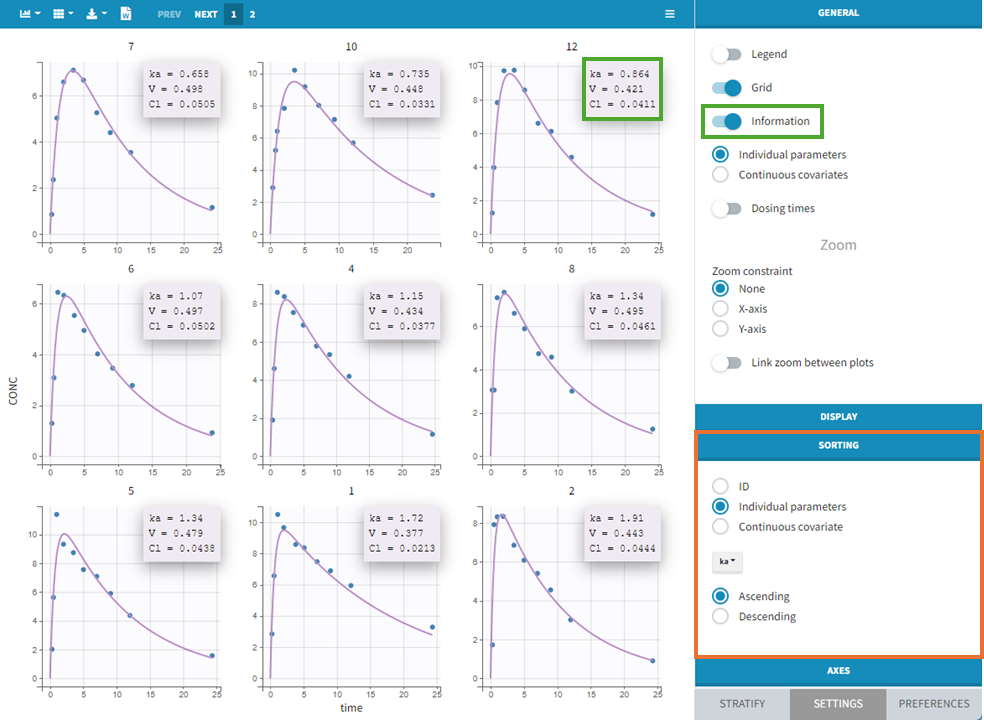Enable the Legend toggle
The image size is (984, 720).
(x=727, y=54)
